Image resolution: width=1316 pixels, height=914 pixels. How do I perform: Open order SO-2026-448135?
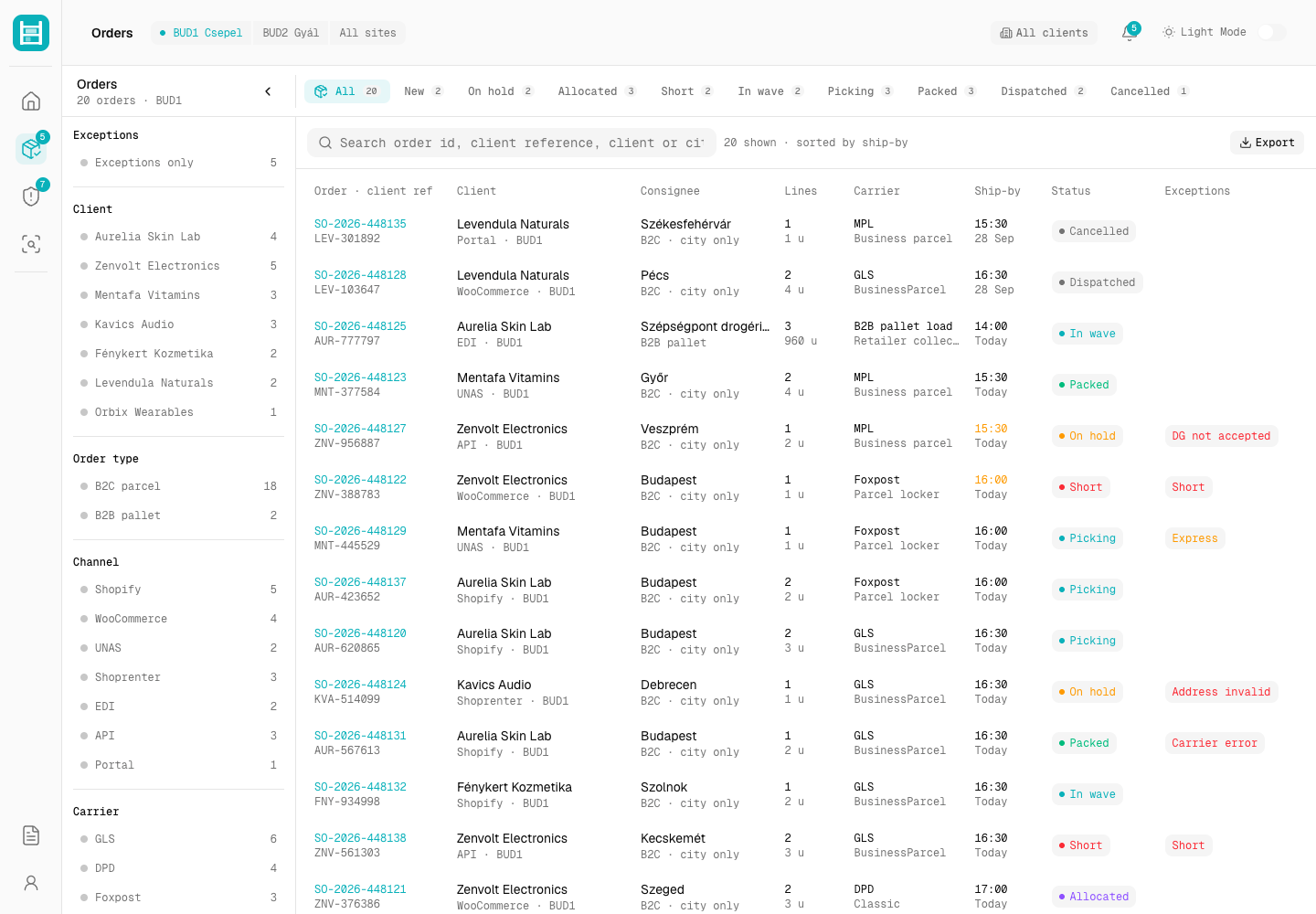(360, 224)
